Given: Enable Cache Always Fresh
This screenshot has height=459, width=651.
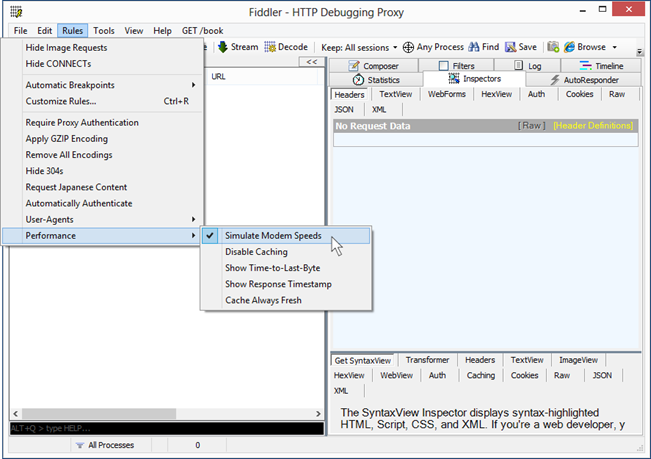Looking at the screenshot, I should (x=286, y=300).
